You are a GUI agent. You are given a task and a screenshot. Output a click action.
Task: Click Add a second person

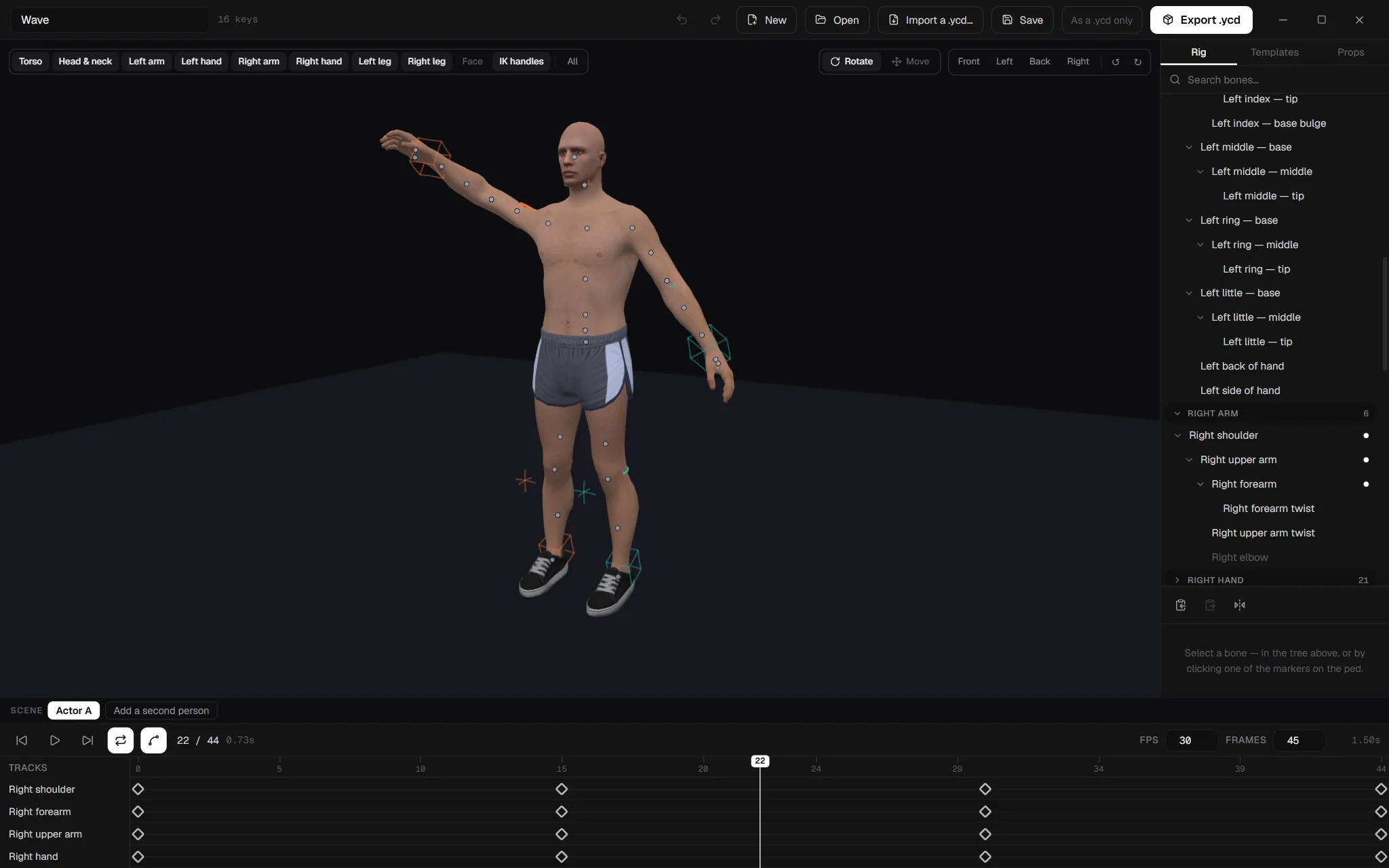tap(161, 710)
